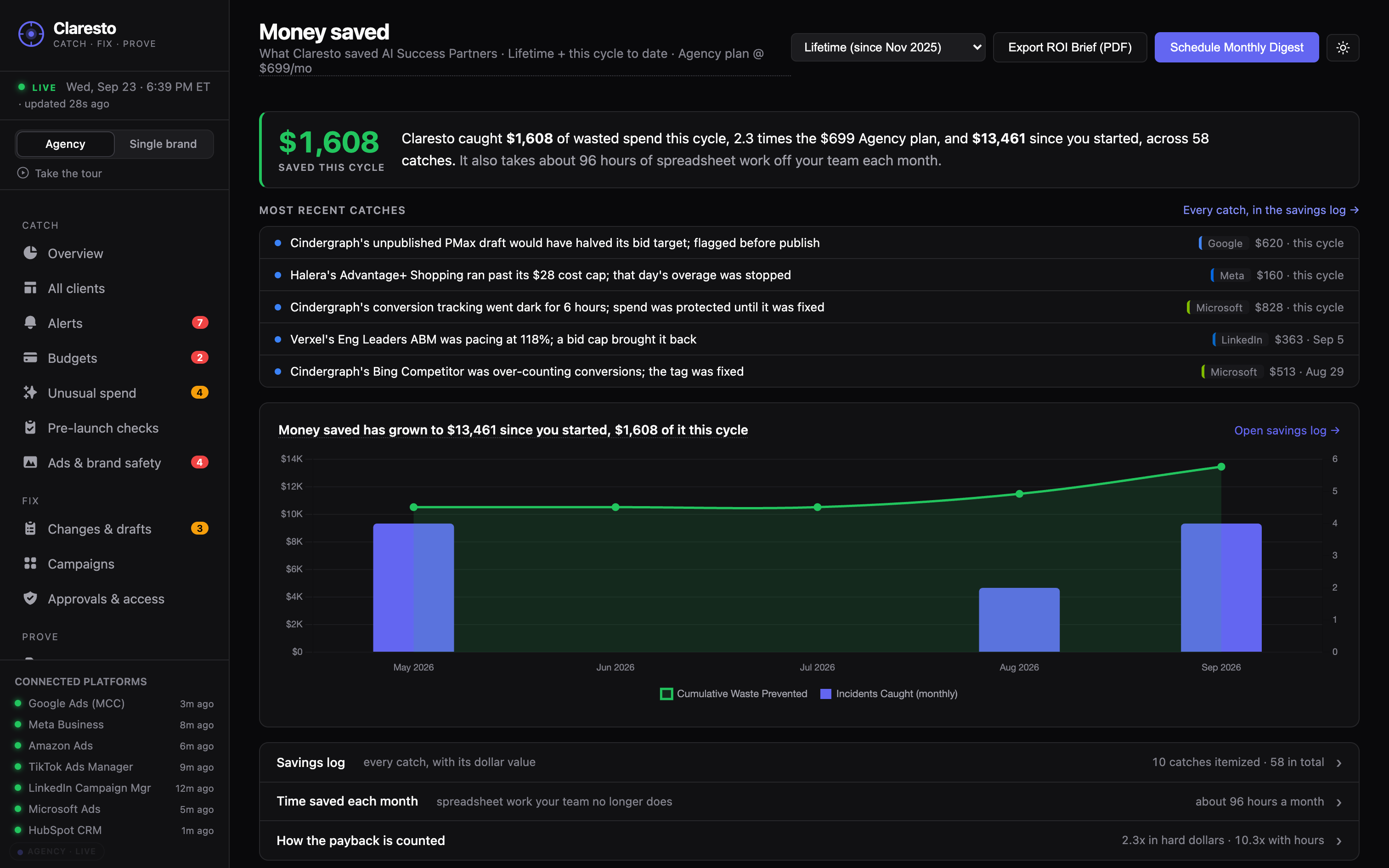This screenshot has height=868, width=1389.
Task: Click the Unusual spend sparkle icon
Action: 30,393
